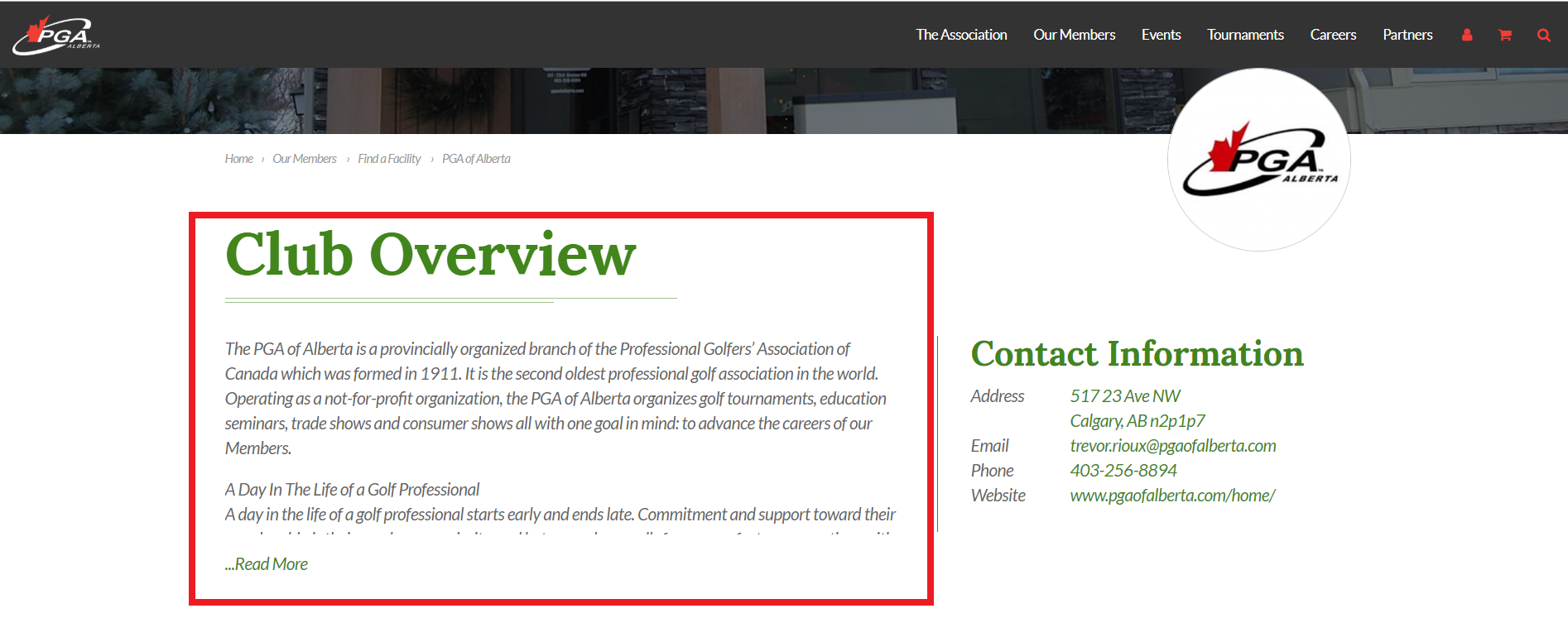The image size is (1568, 642).
Task: Expand club overview with Read More
Action: 267,564
